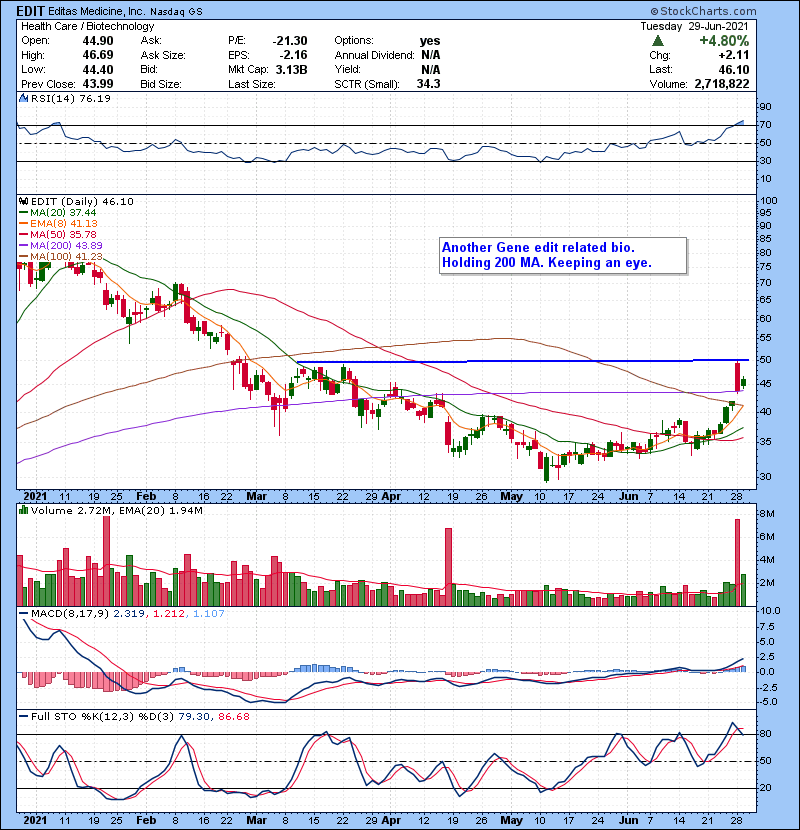Click the Chg value +2.11
The height and width of the screenshot is (830, 800).
(x=733, y=55)
